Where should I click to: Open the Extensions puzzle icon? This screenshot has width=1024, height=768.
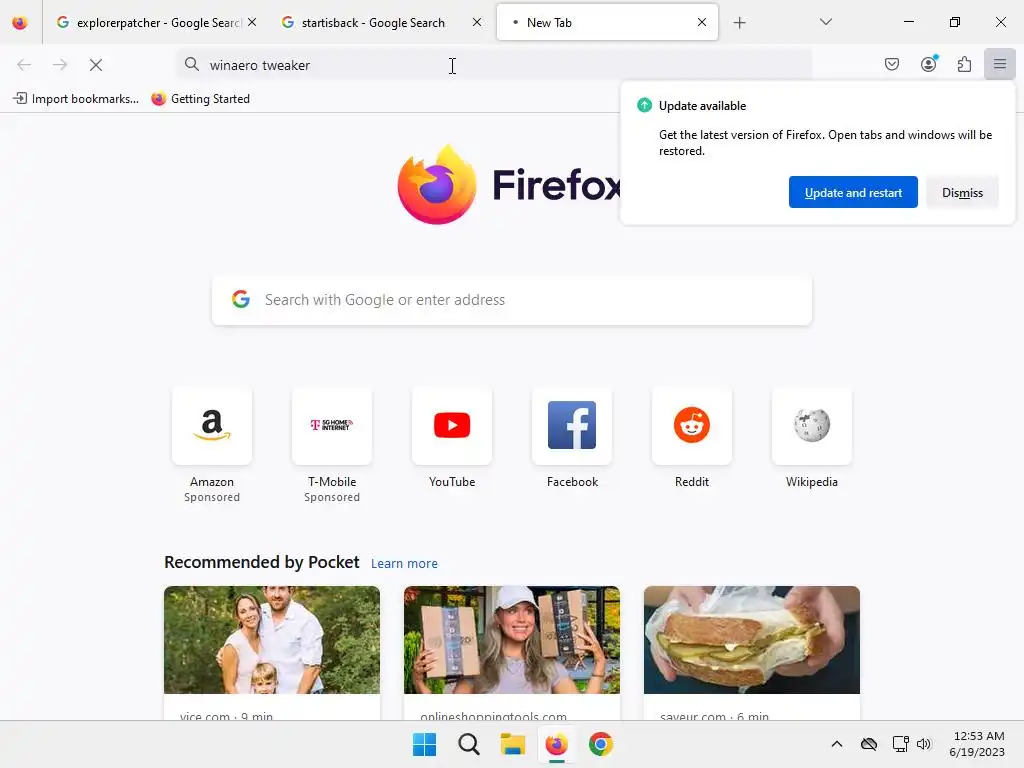(964, 64)
